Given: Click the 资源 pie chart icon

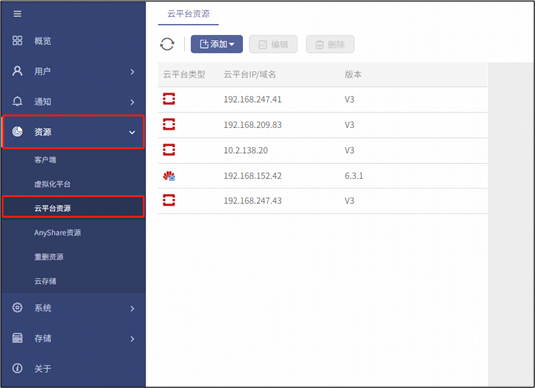Looking at the screenshot, I should click(17, 131).
